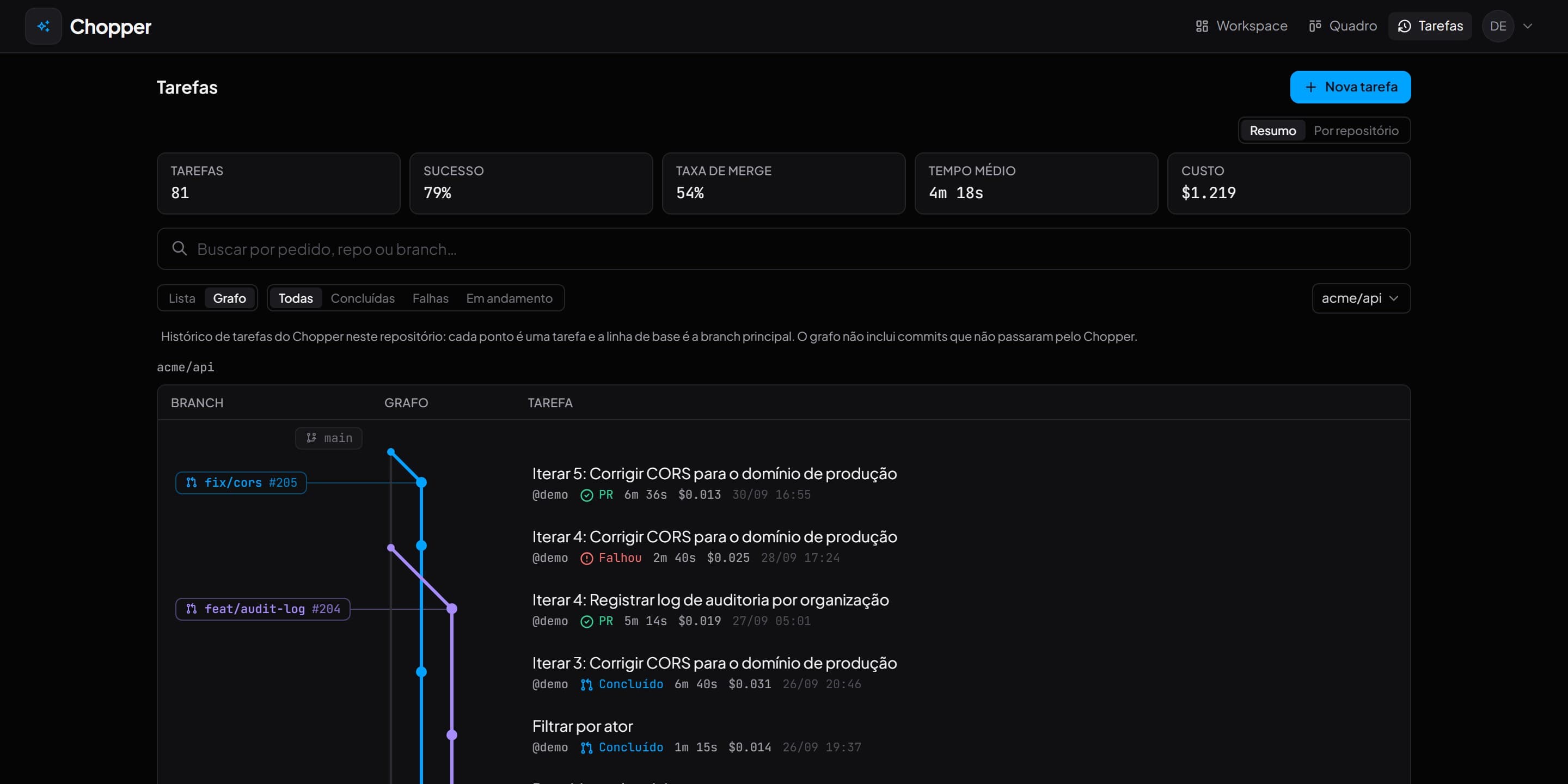Image resolution: width=1568 pixels, height=784 pixels.
Task: Click the blue graph node for Iterar 3
Action: pos(421,672)
